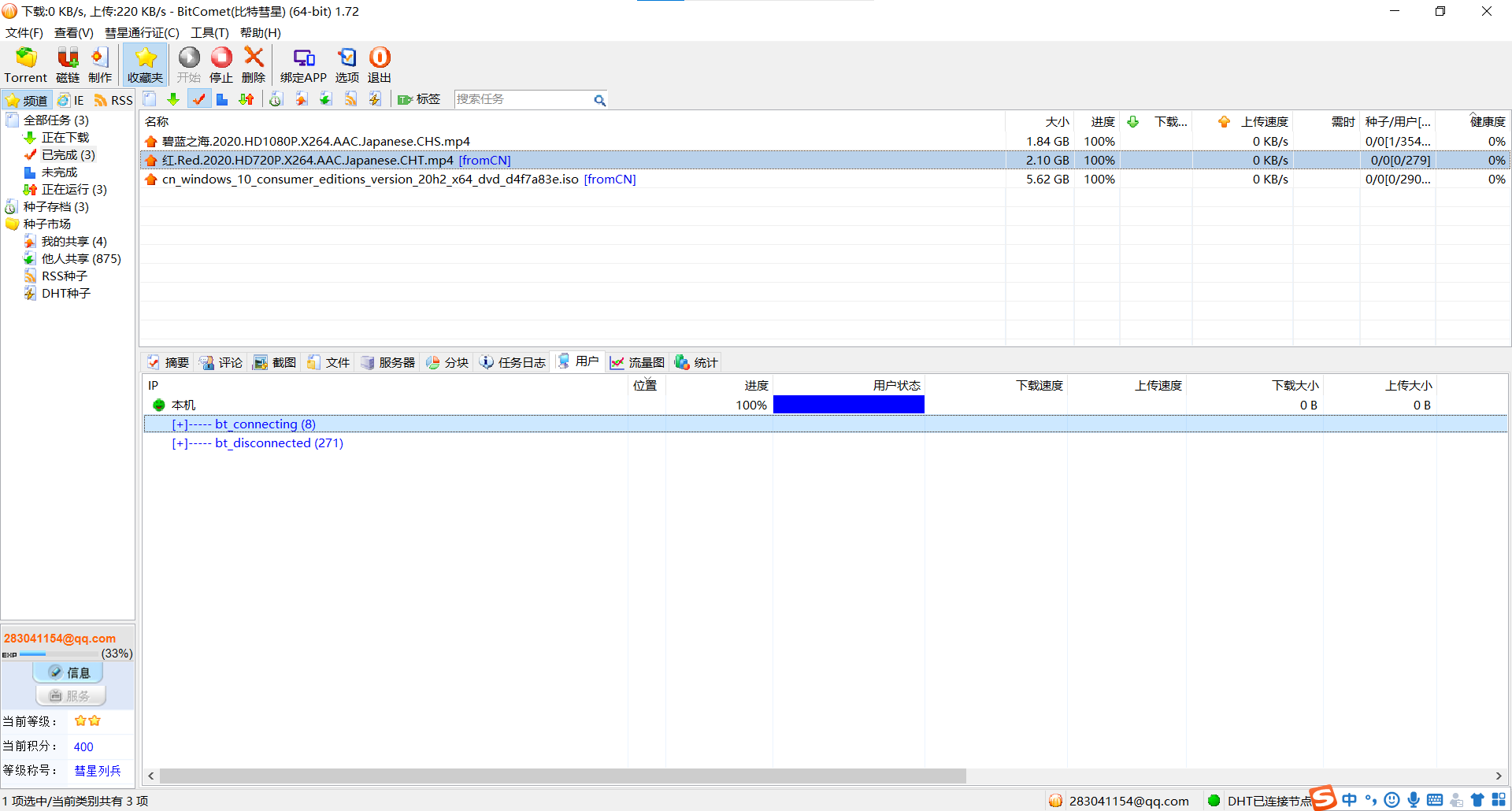Open the 选项 options dialog
The width and height of the screenshot is (1512, 811).
[x=347, y=65]
